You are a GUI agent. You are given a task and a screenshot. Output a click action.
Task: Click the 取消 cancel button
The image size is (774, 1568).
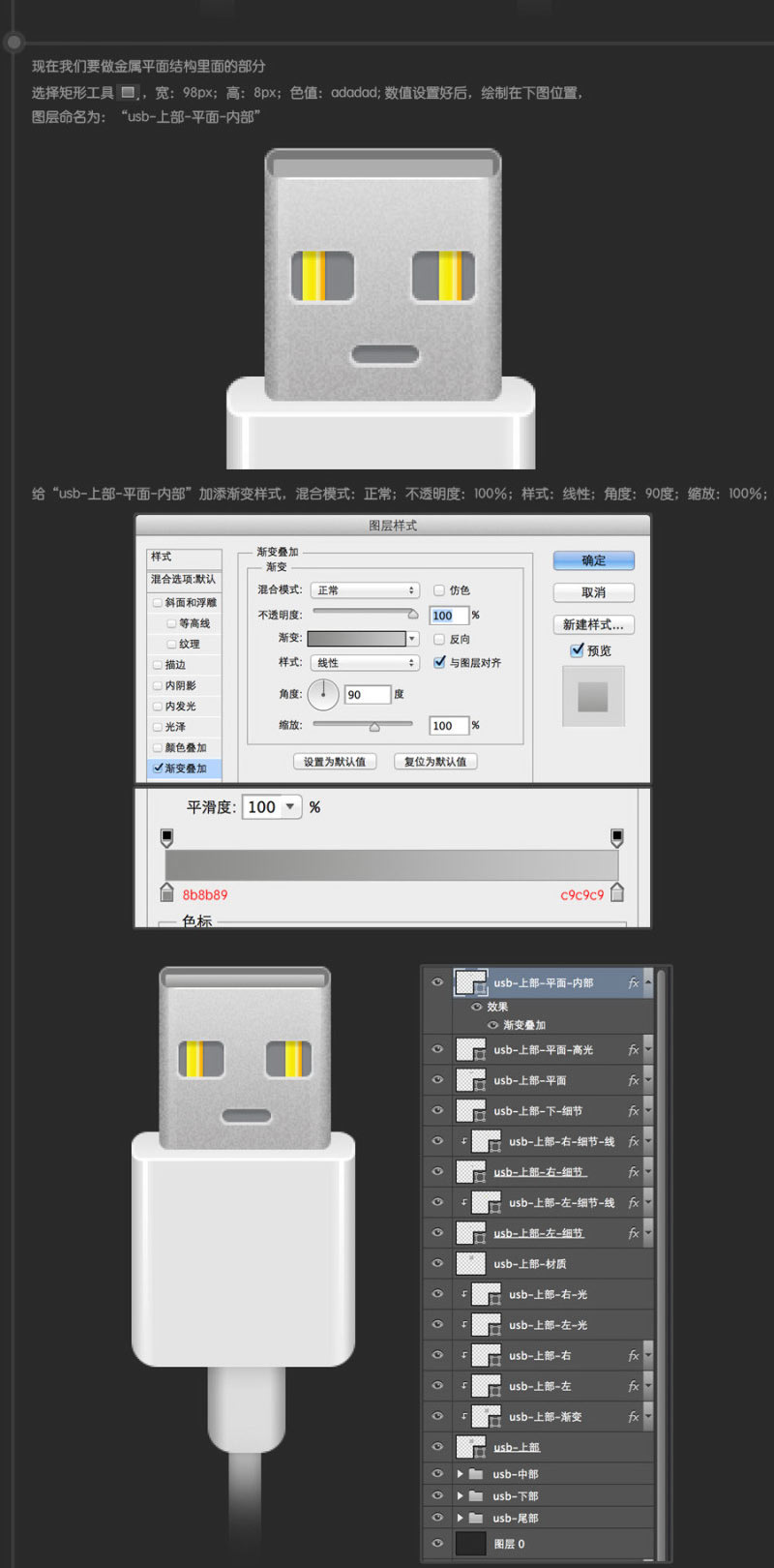(x=594, y=592)
